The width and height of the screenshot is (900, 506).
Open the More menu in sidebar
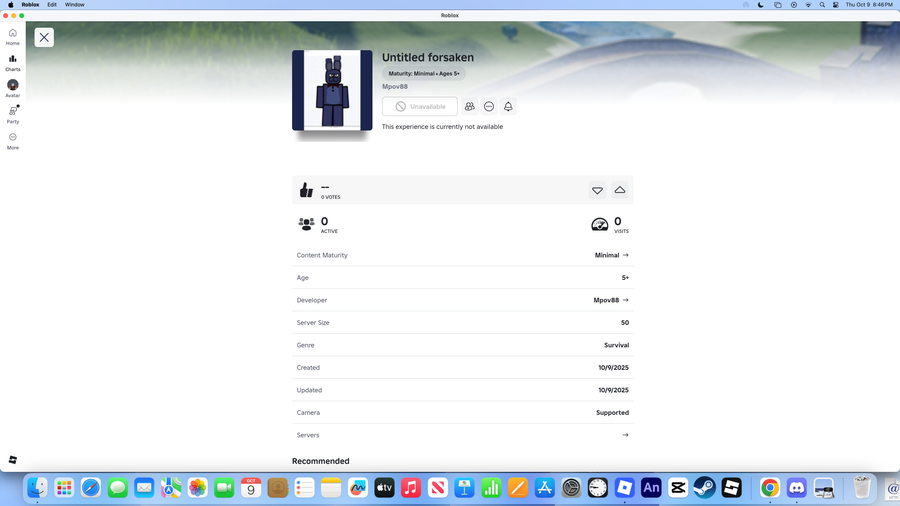13,141
